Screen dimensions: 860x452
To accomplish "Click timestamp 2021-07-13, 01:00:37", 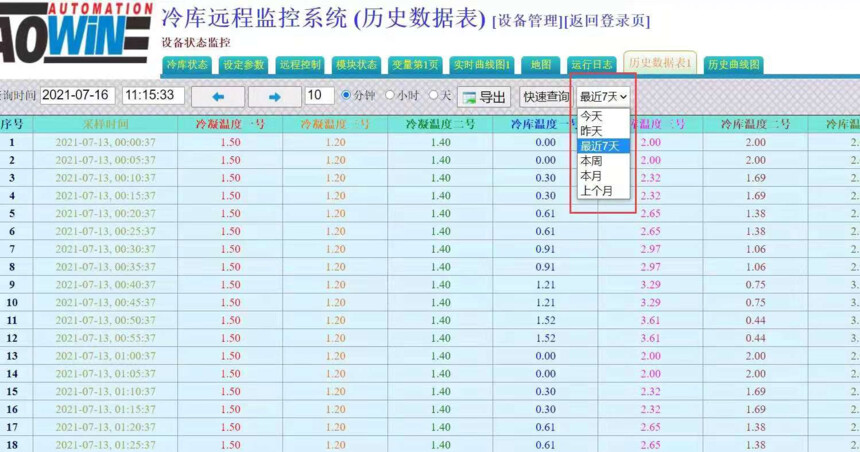I will [x=105, y=356].
